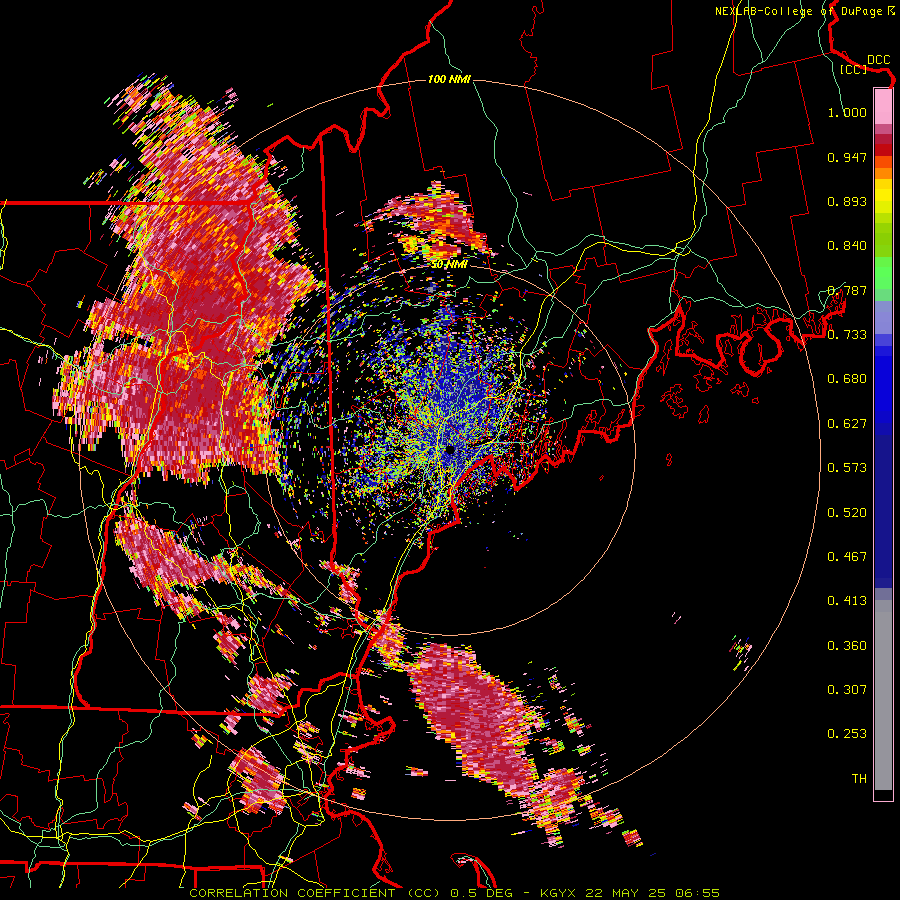Click the 0.627 legend value

pos(847,424)
